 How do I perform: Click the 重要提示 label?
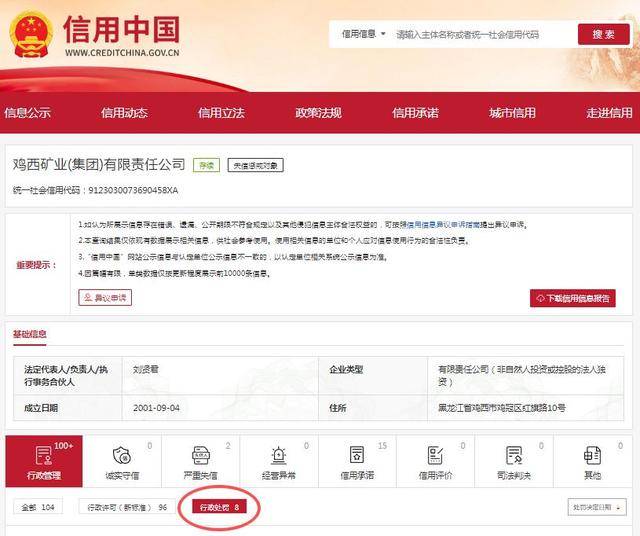(37, 265)
